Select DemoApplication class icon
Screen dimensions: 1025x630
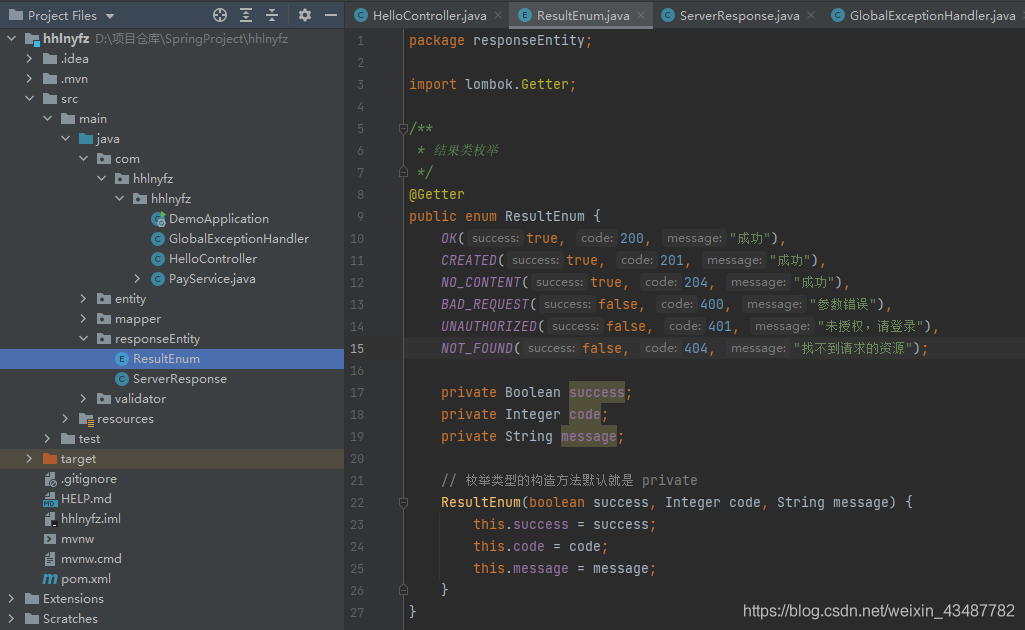pyautogui.click(x=158, y=219)
